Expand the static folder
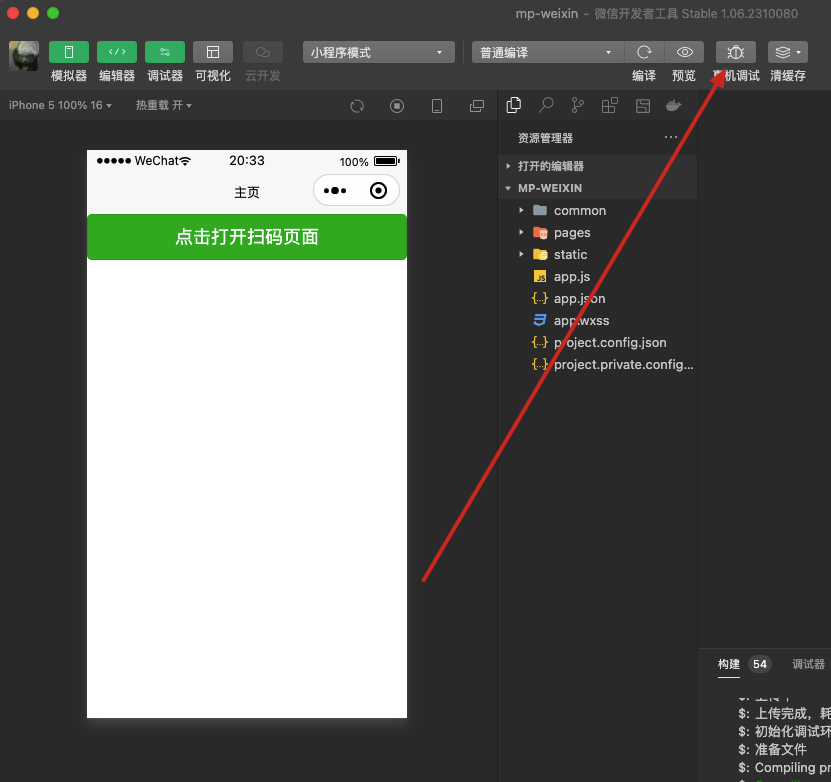The image size is (831, 782). tap(598, 254)
